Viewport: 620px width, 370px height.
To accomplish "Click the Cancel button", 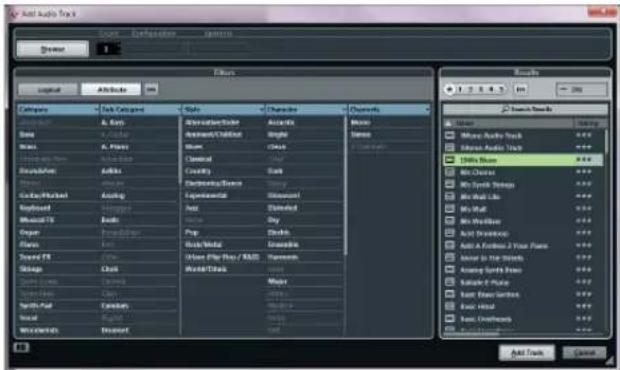I will [584, 352].
